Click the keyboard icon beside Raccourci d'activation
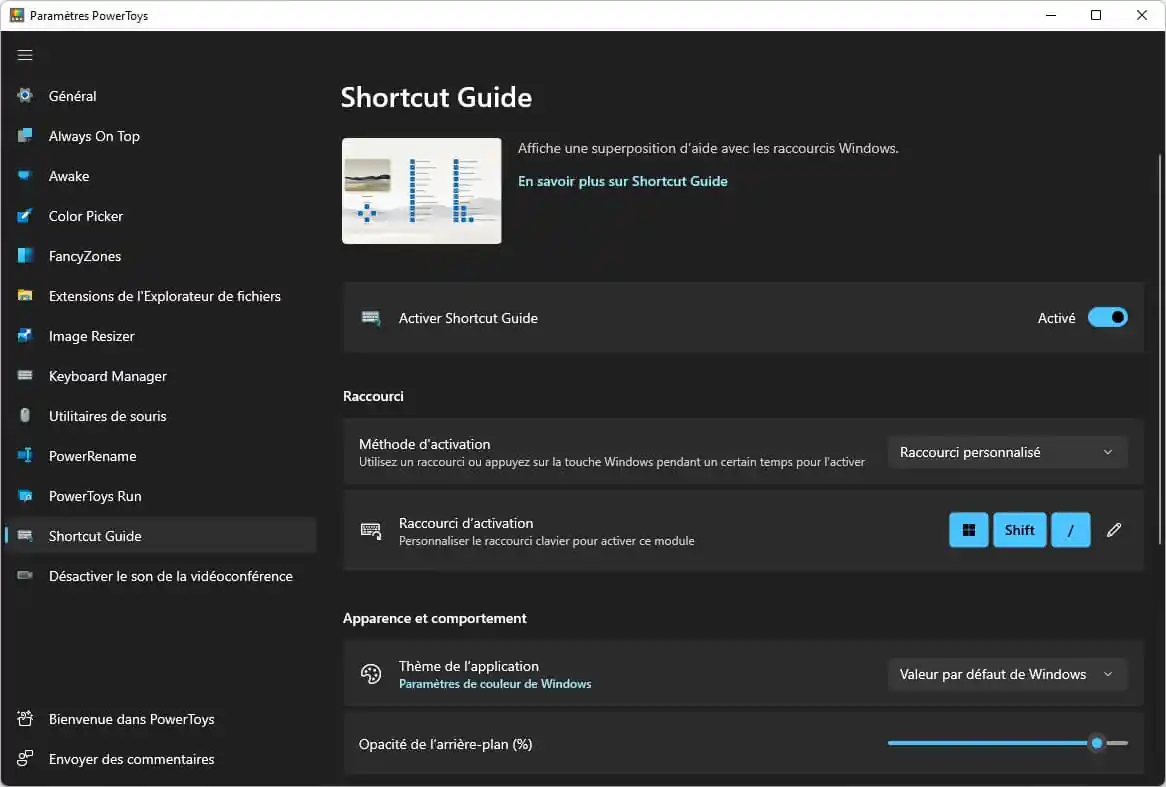This screenshot has width=1166, height=787. [370, 530]
